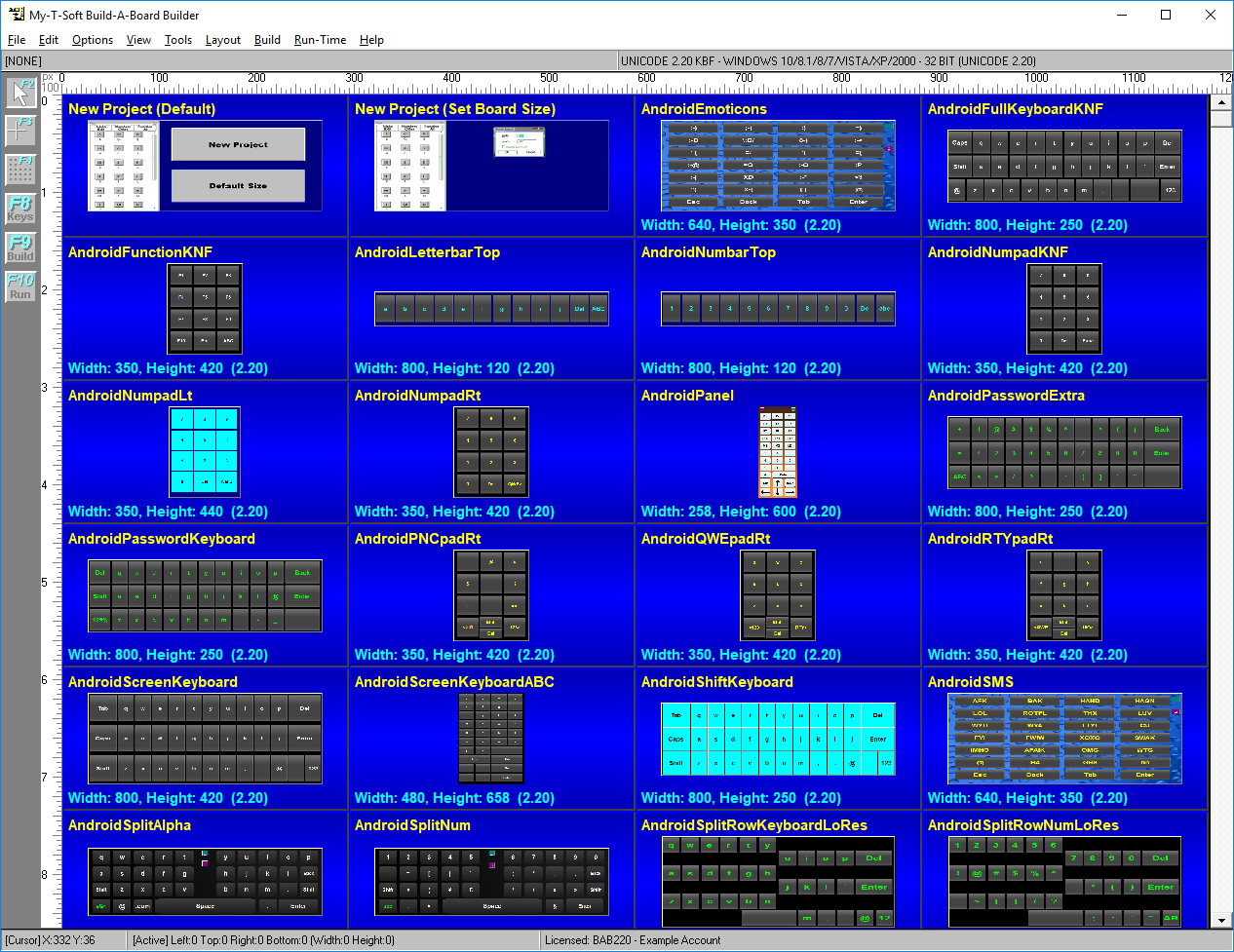Open the AndroidShiftKeyboard layout thumbnail
This screenshot has width=1234, height=952.
click(778, 739)
